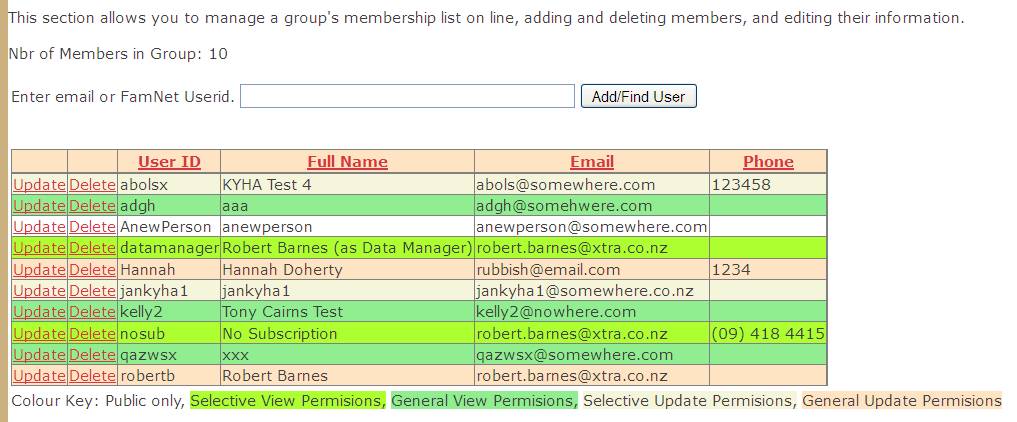Focus the email or FamNet Userid field
The height and width of the screenshot is (422, 1017).
407,96
